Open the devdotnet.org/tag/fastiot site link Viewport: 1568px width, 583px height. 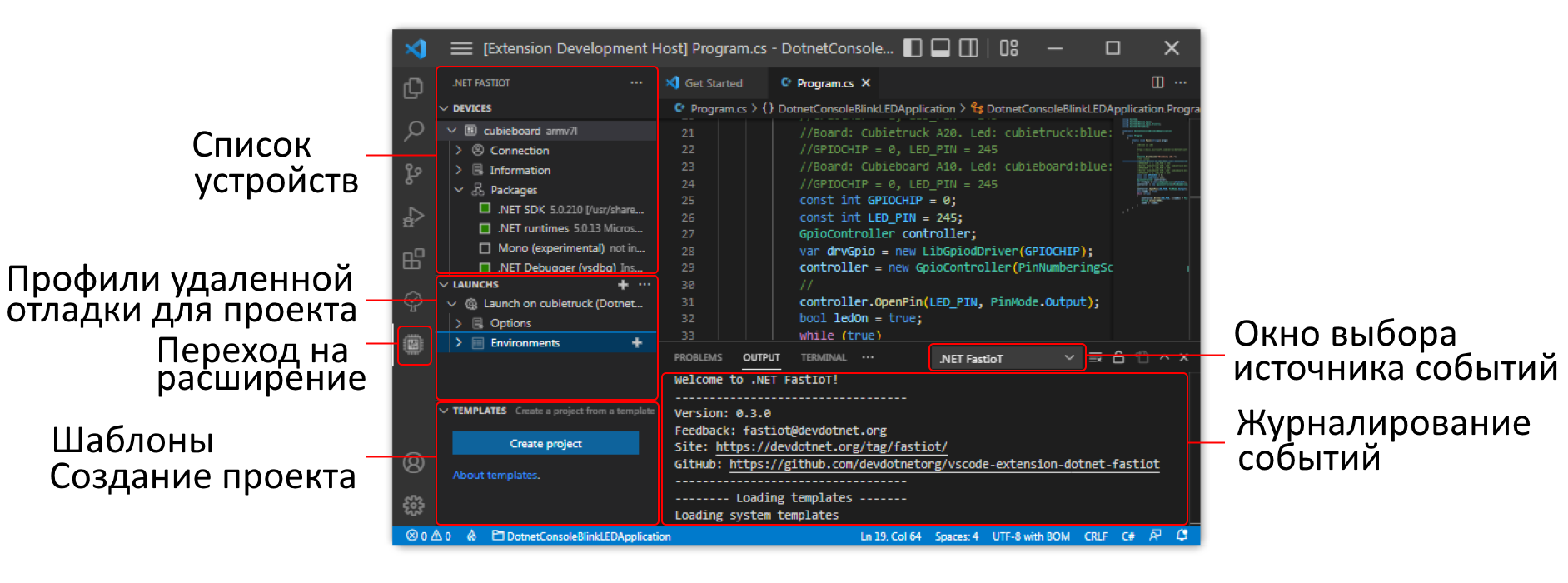pyautogui.click(x=831, y=446)
